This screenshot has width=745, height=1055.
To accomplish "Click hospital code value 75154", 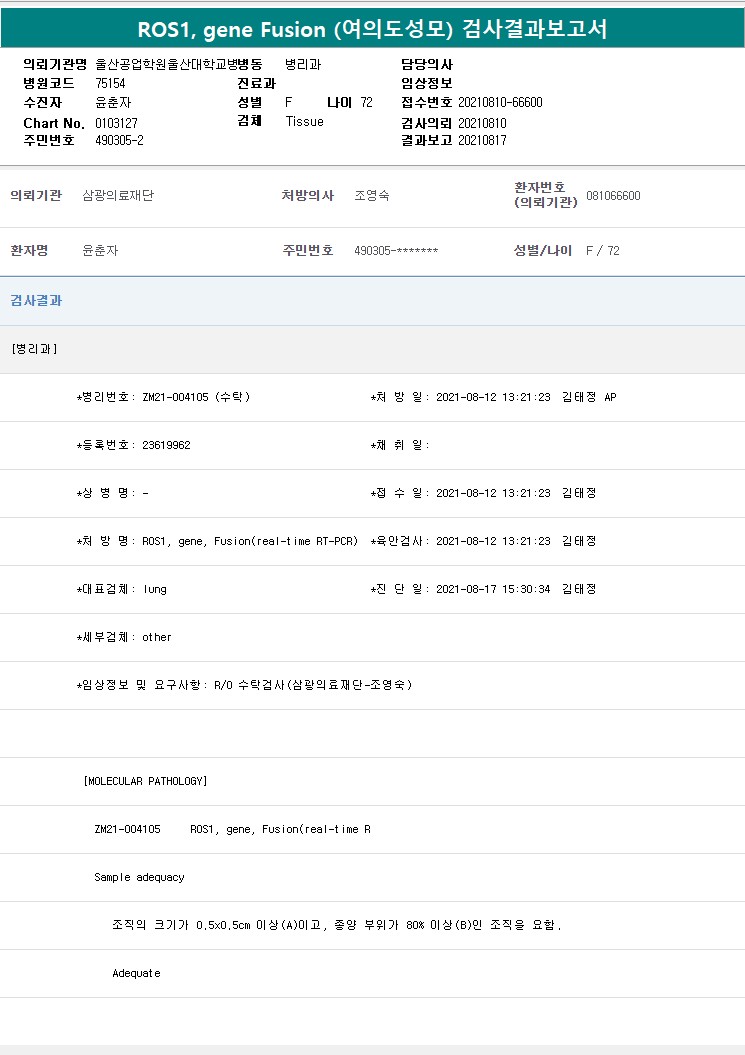I will click(110, 83).
